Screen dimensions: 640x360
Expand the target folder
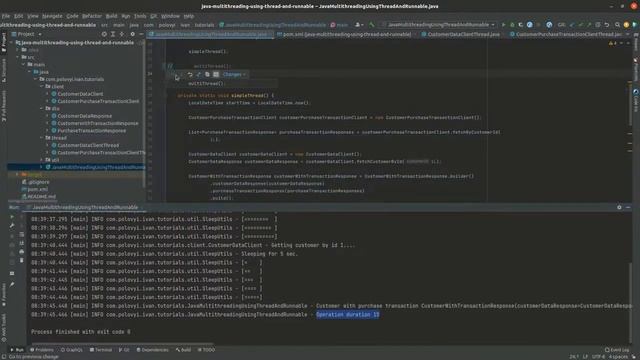[17, 174]
